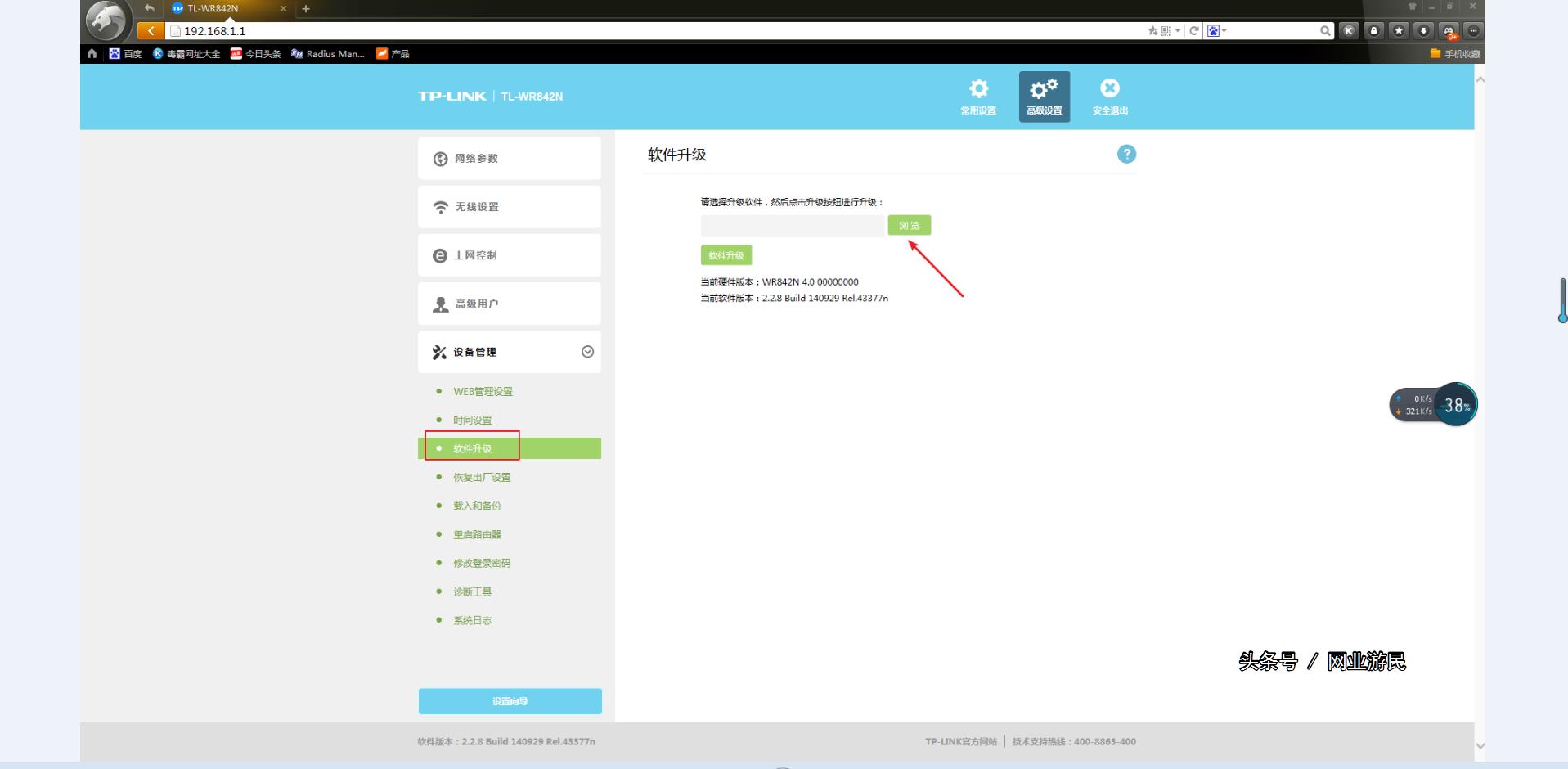Click the lock toolbar button
Screen dimensions: 1568x769
1374,31
